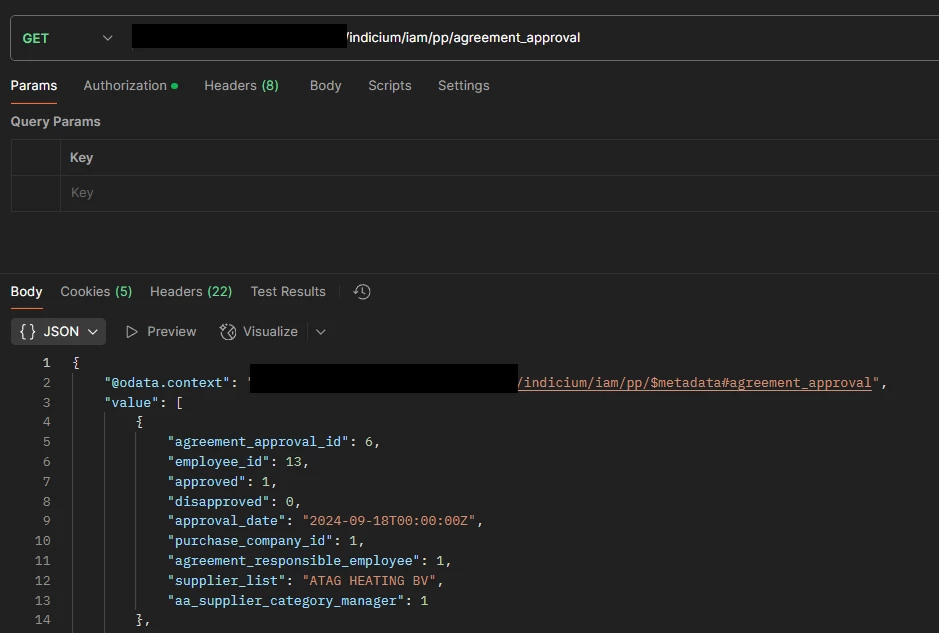
Task: Click the Preview play icon
Action: (132, 332)
